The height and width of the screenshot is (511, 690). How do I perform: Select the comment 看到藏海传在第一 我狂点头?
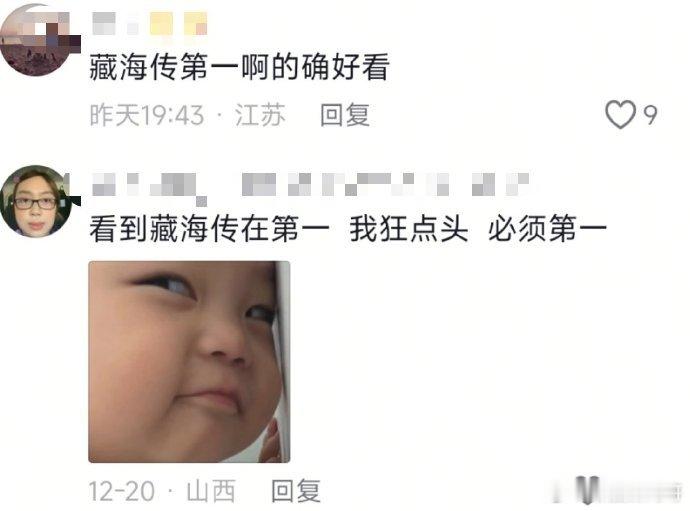click(x=279, y=229)
